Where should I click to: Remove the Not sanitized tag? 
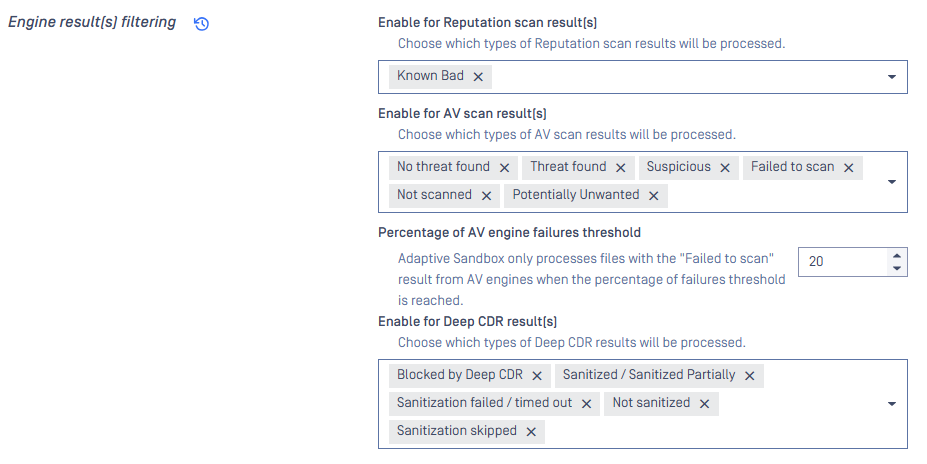(x=705, y=404)
